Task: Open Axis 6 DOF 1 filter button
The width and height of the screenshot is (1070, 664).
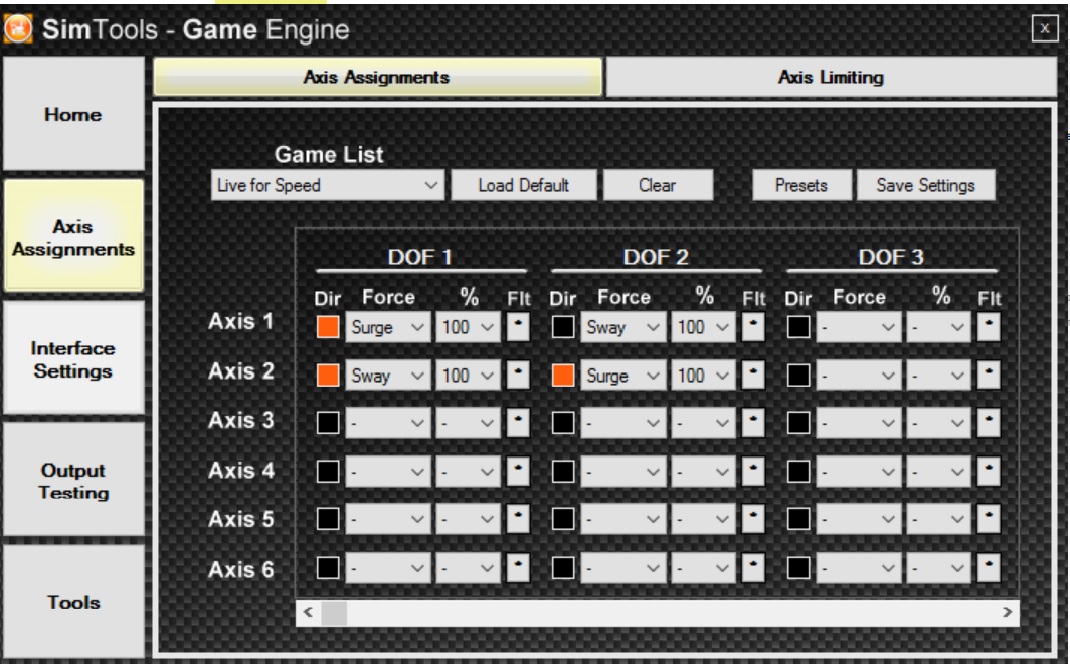Action: coord(518,567)
